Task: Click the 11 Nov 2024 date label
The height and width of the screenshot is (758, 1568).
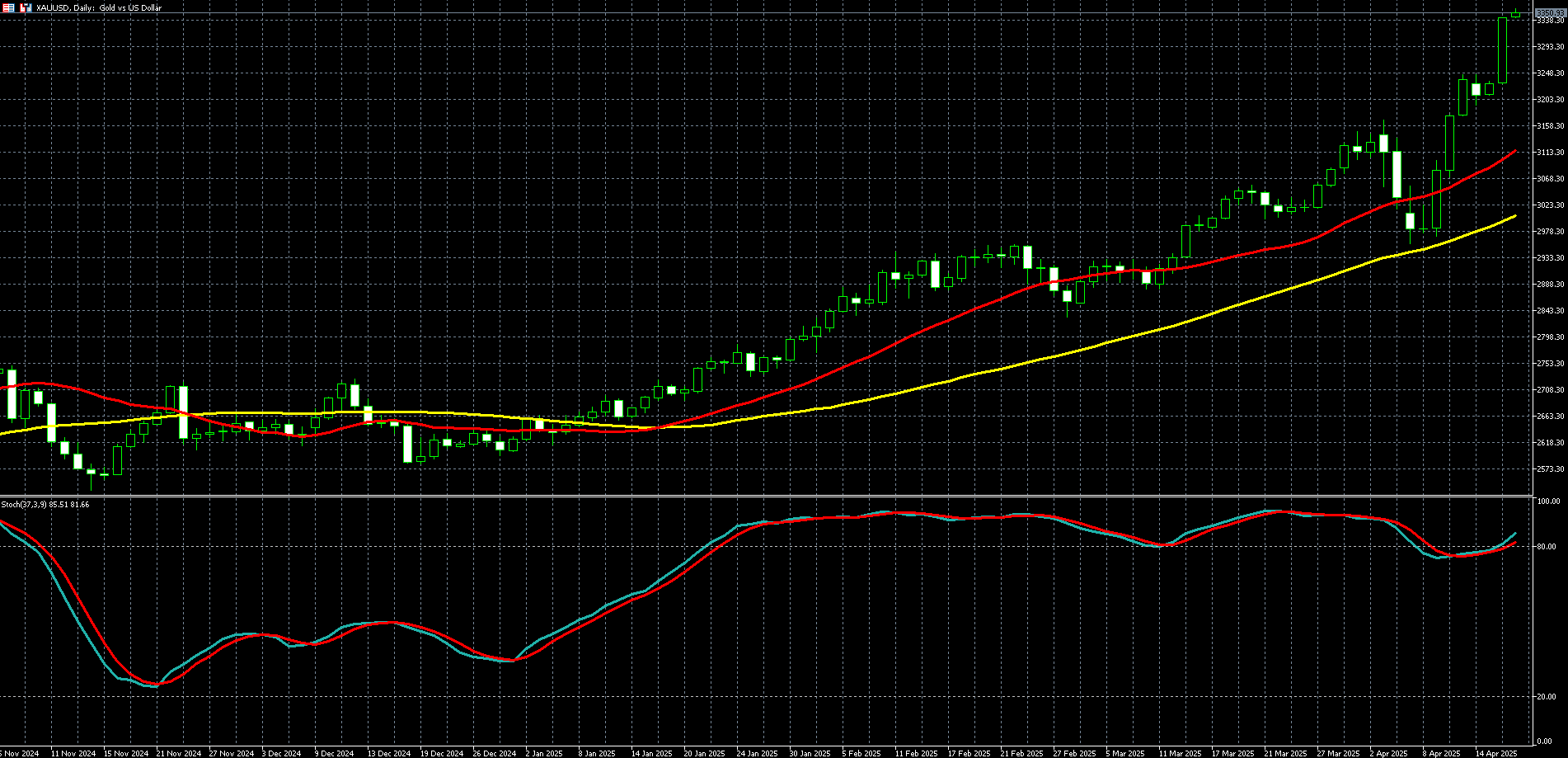Action: click(x=73, y=753)
